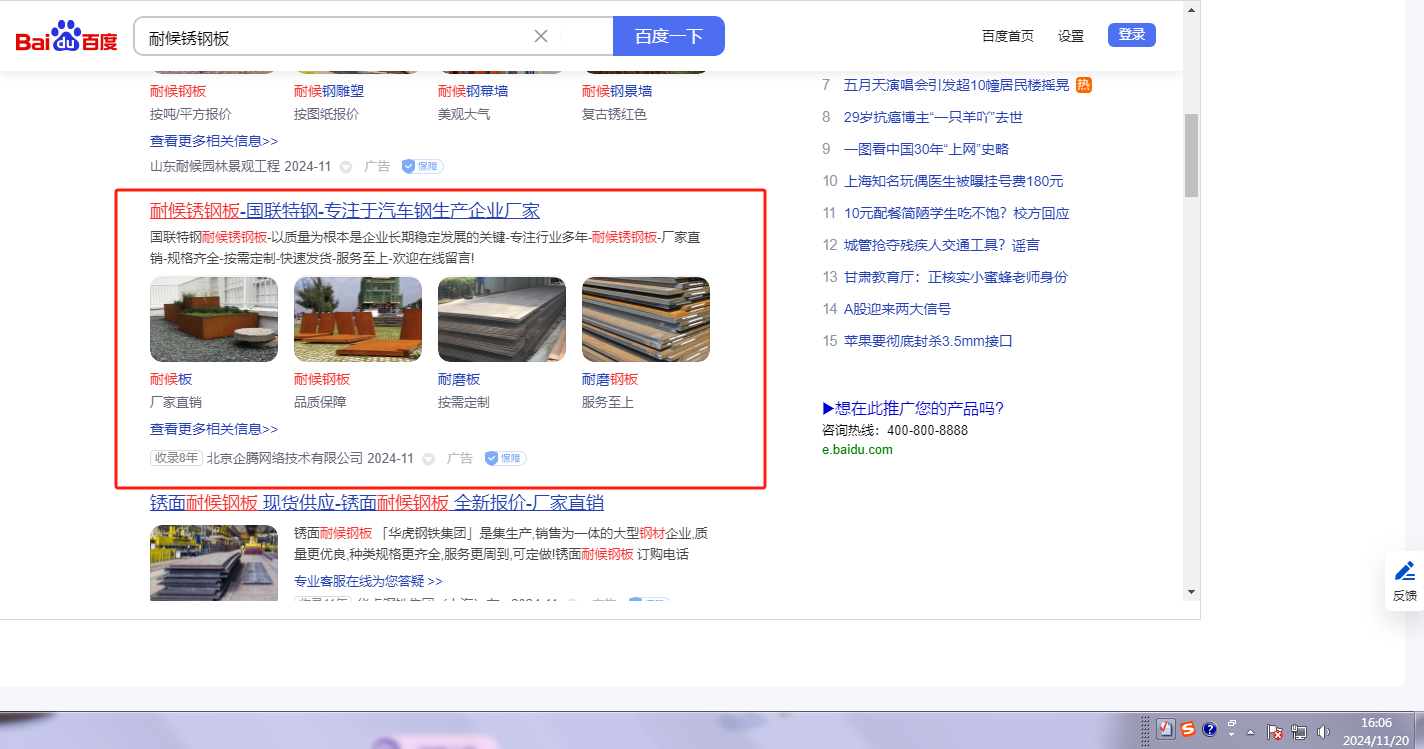Click 查看更多相关信息>> above 山东耐候园林景观工程
Image resolution: width=1424 pixels, height=749 pixels.
pos(214,141)
